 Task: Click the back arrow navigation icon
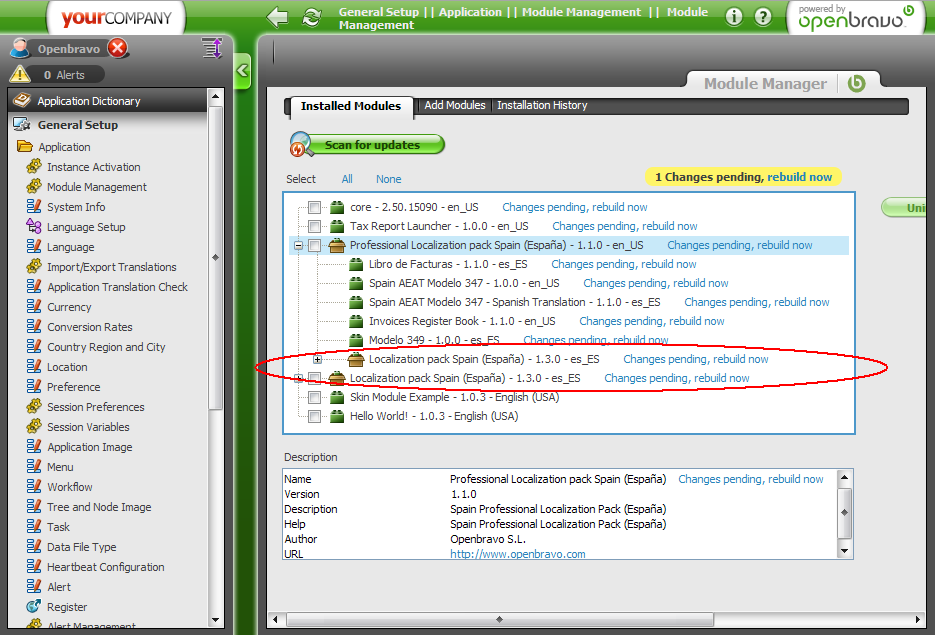coord(277,17)
